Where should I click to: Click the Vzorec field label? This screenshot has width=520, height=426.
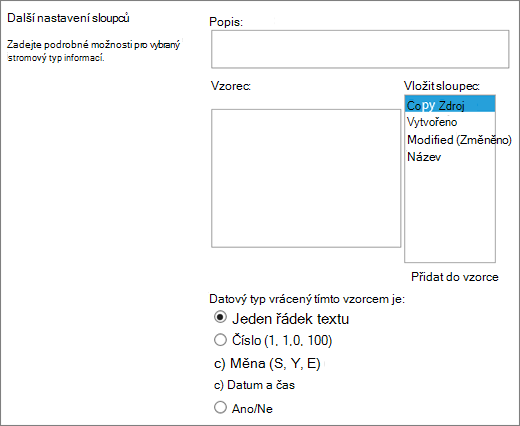231,86
